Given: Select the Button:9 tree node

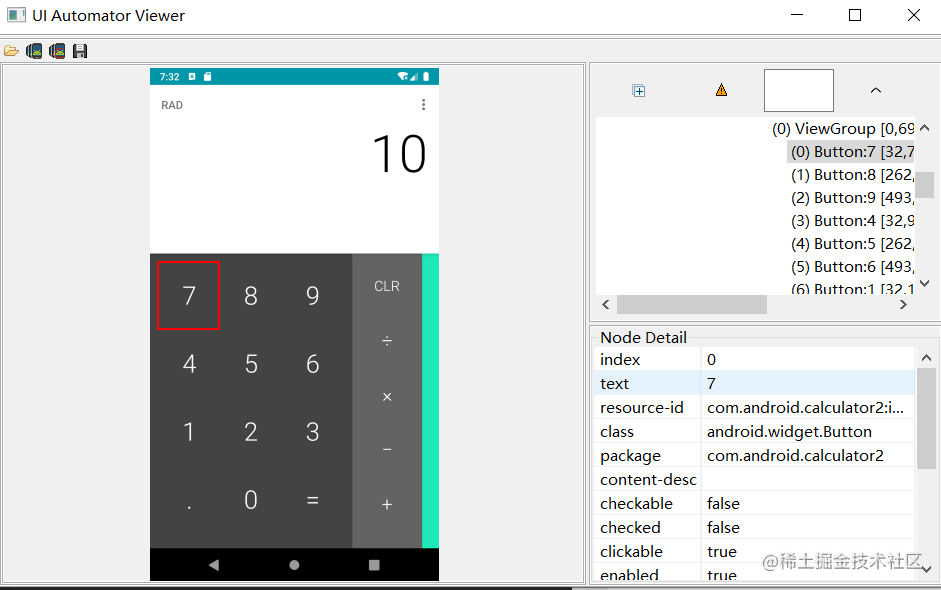Looking at the screenshot, I should click(852, 197).
